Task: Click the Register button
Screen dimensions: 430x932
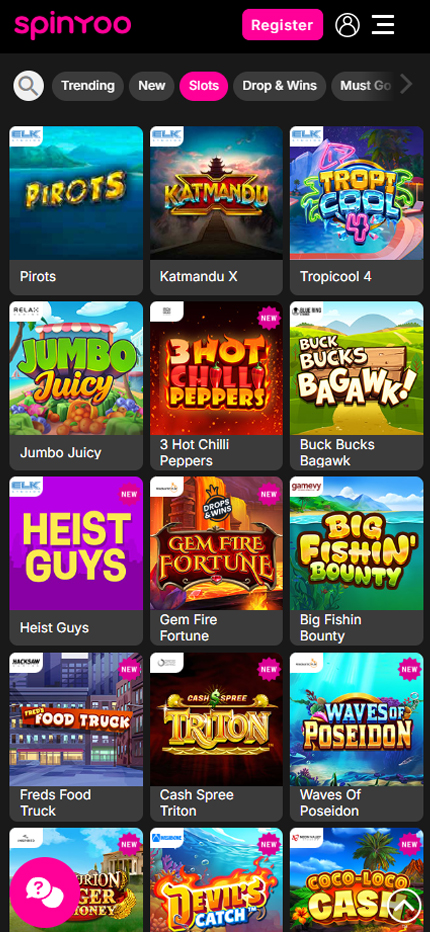Action: pos(283,25)
